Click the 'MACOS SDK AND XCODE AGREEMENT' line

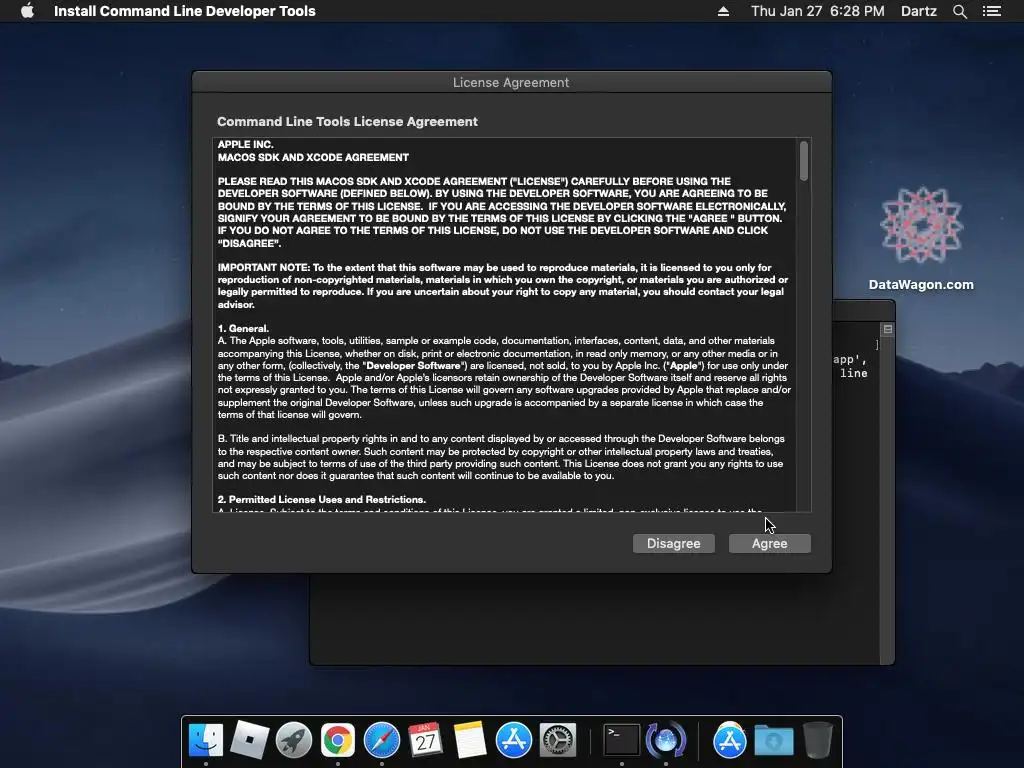pos(313,157)
